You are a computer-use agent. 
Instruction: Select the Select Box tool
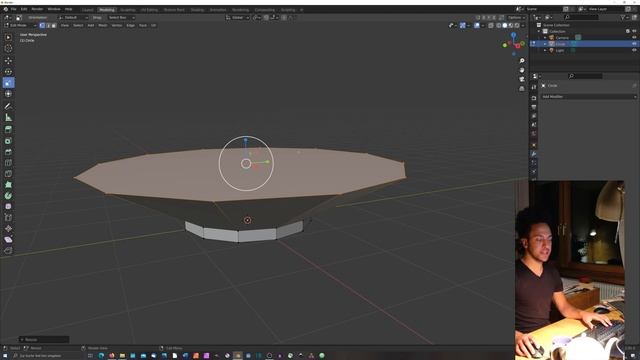pos(8,37)
